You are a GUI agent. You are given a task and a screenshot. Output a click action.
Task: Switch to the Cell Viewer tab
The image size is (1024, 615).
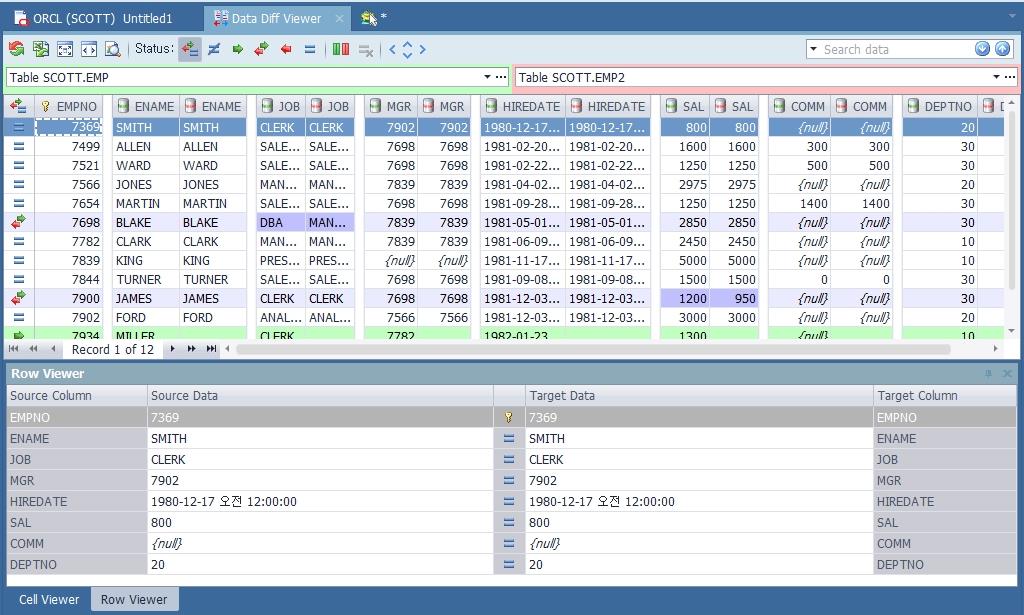click(x=49, y=599)
